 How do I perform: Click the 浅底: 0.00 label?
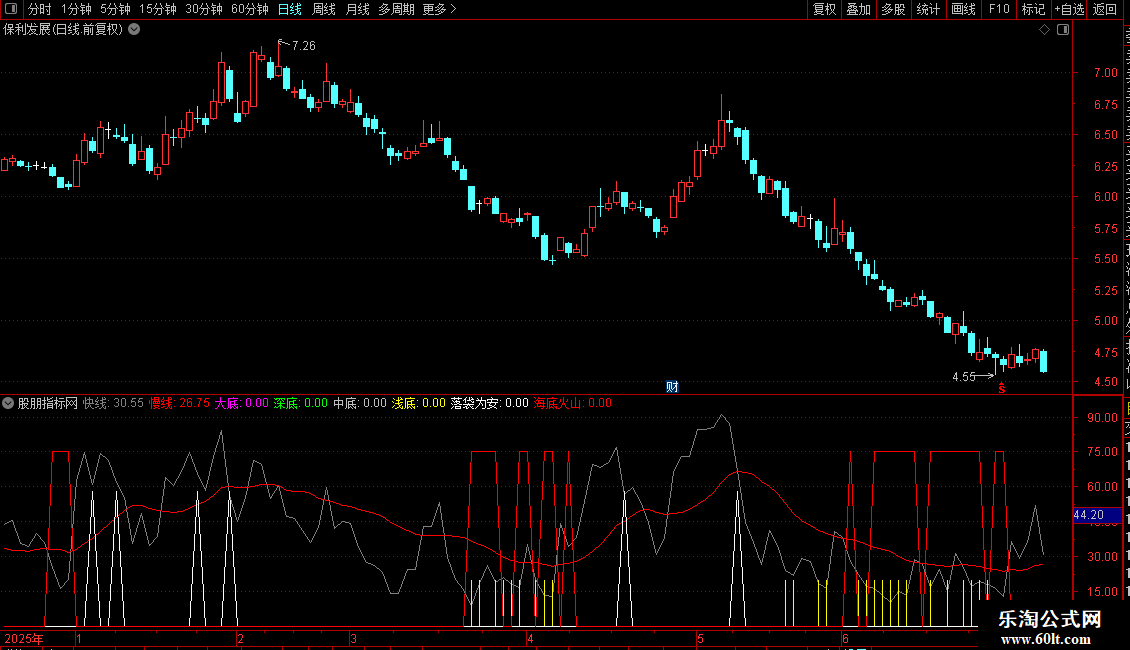coord(419,403)
